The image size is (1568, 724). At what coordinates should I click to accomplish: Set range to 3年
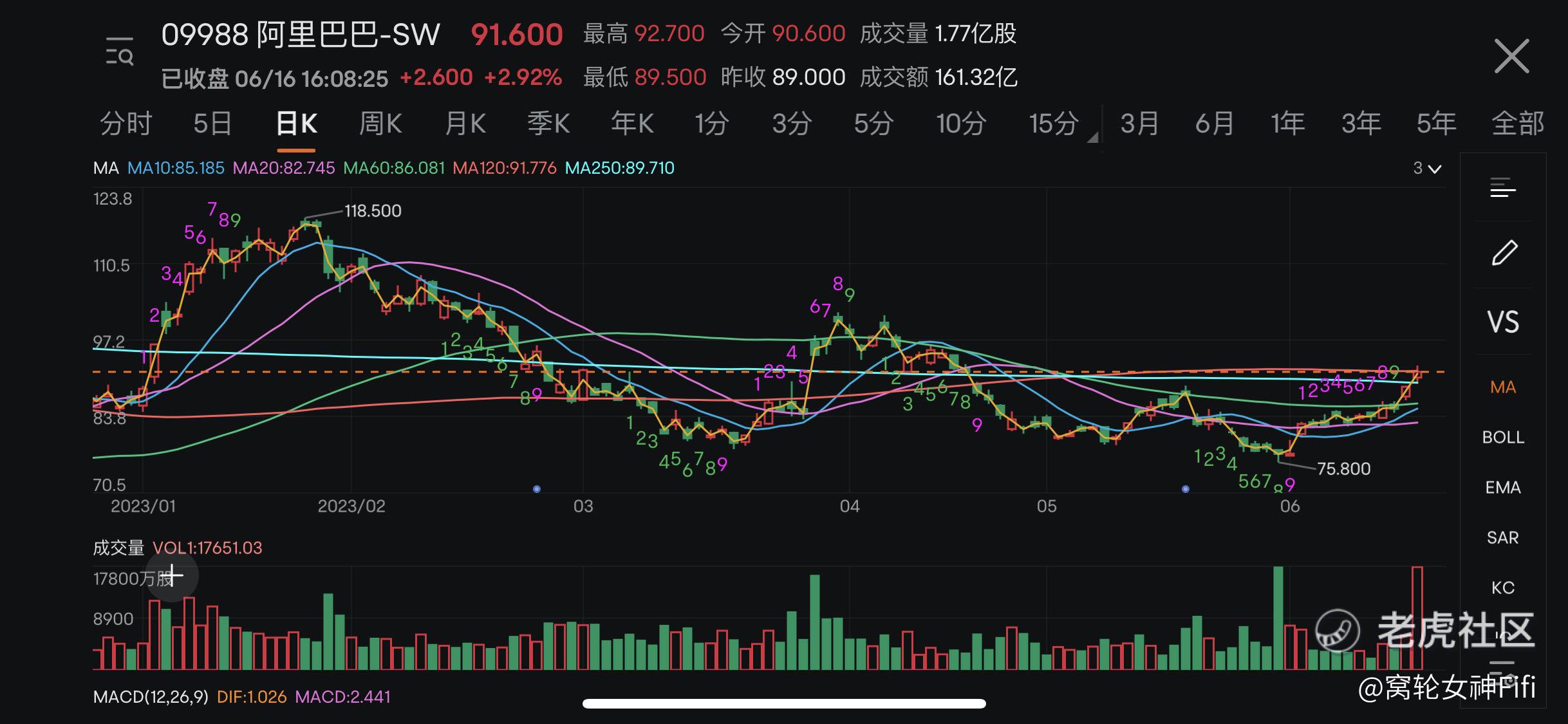pos(1361,123)
